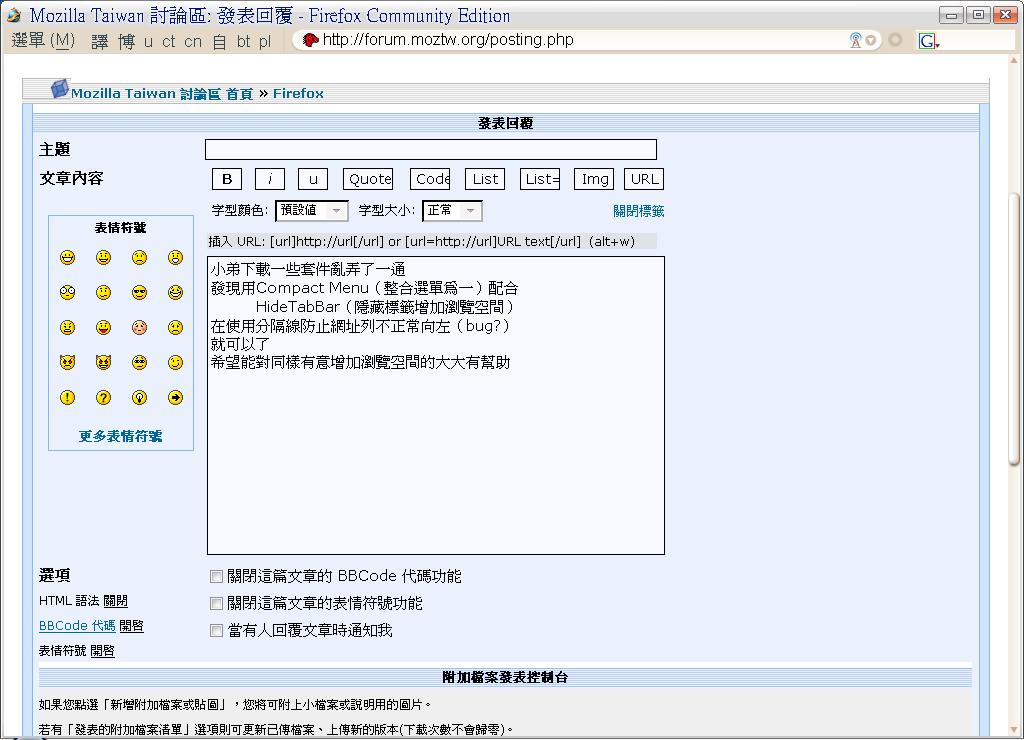This screenshot has height=740, width=1024.
Task: Open the 博 bookmark toolbar item
Action: click(x=127, y=41)
